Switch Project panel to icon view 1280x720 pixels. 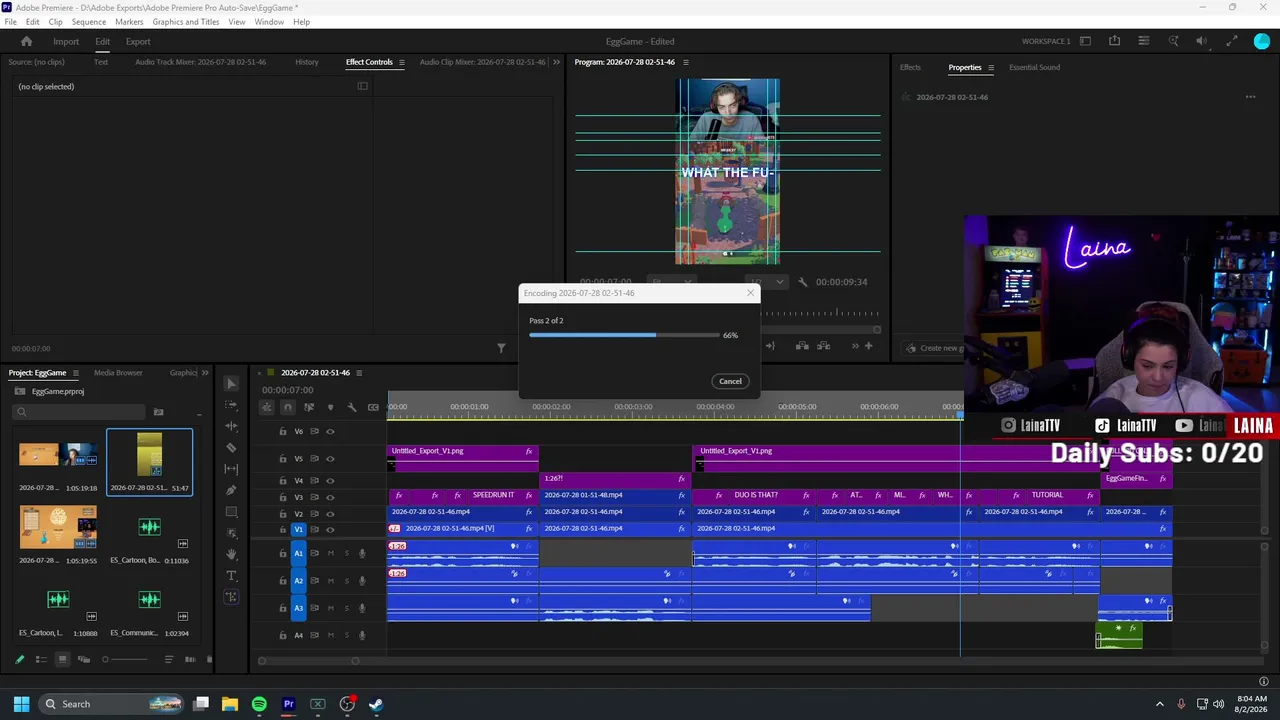click(x=62, y=659)
